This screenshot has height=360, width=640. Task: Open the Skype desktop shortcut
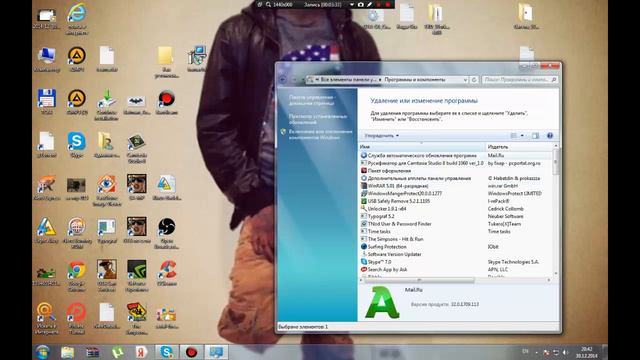coord(76,144)
